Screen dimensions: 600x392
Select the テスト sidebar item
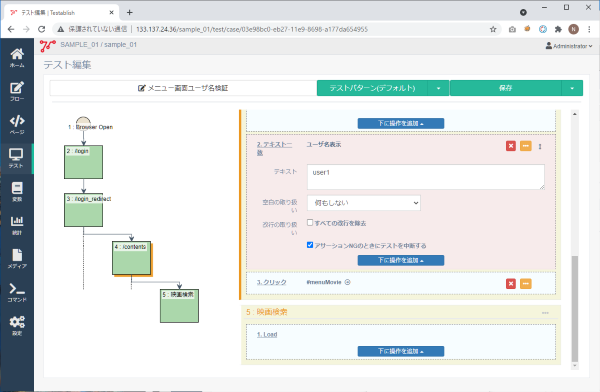16,158
